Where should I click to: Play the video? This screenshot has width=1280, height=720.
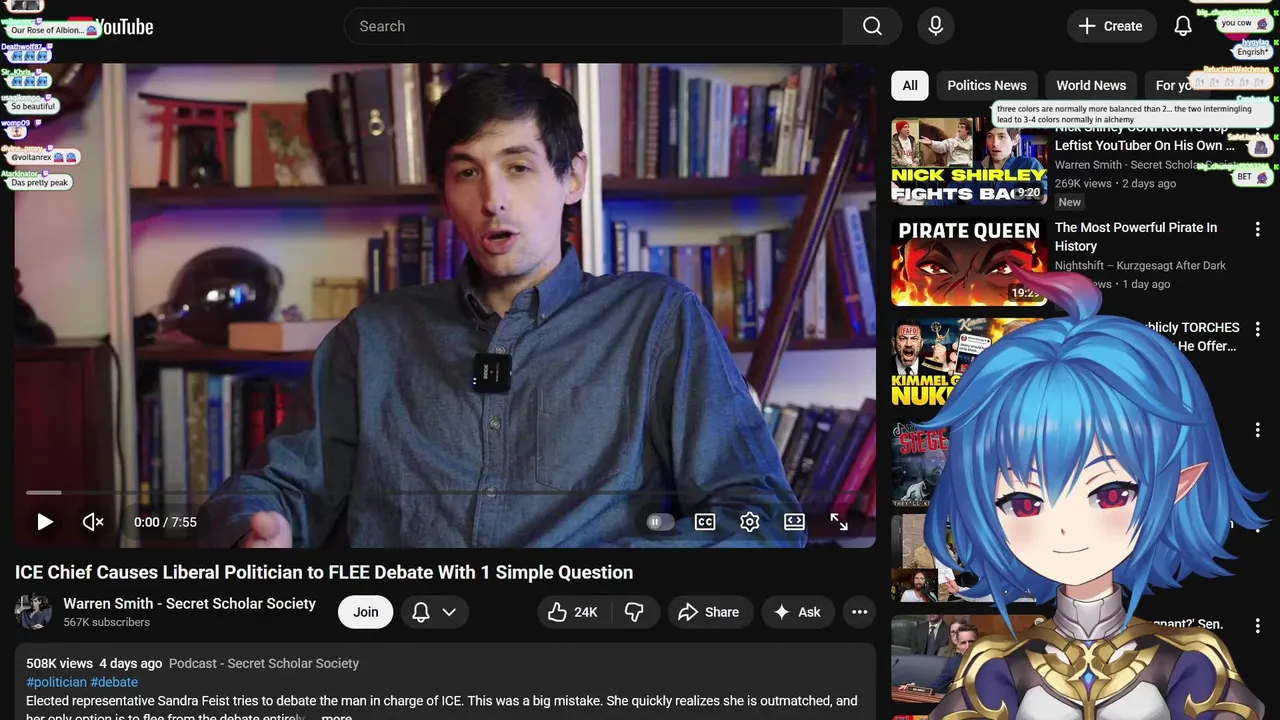click(x=45, y=522)
